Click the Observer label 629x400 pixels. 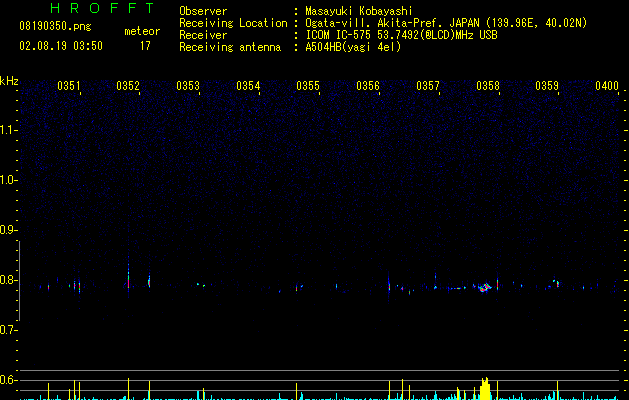pyautogui.click(x=203, y=11)
